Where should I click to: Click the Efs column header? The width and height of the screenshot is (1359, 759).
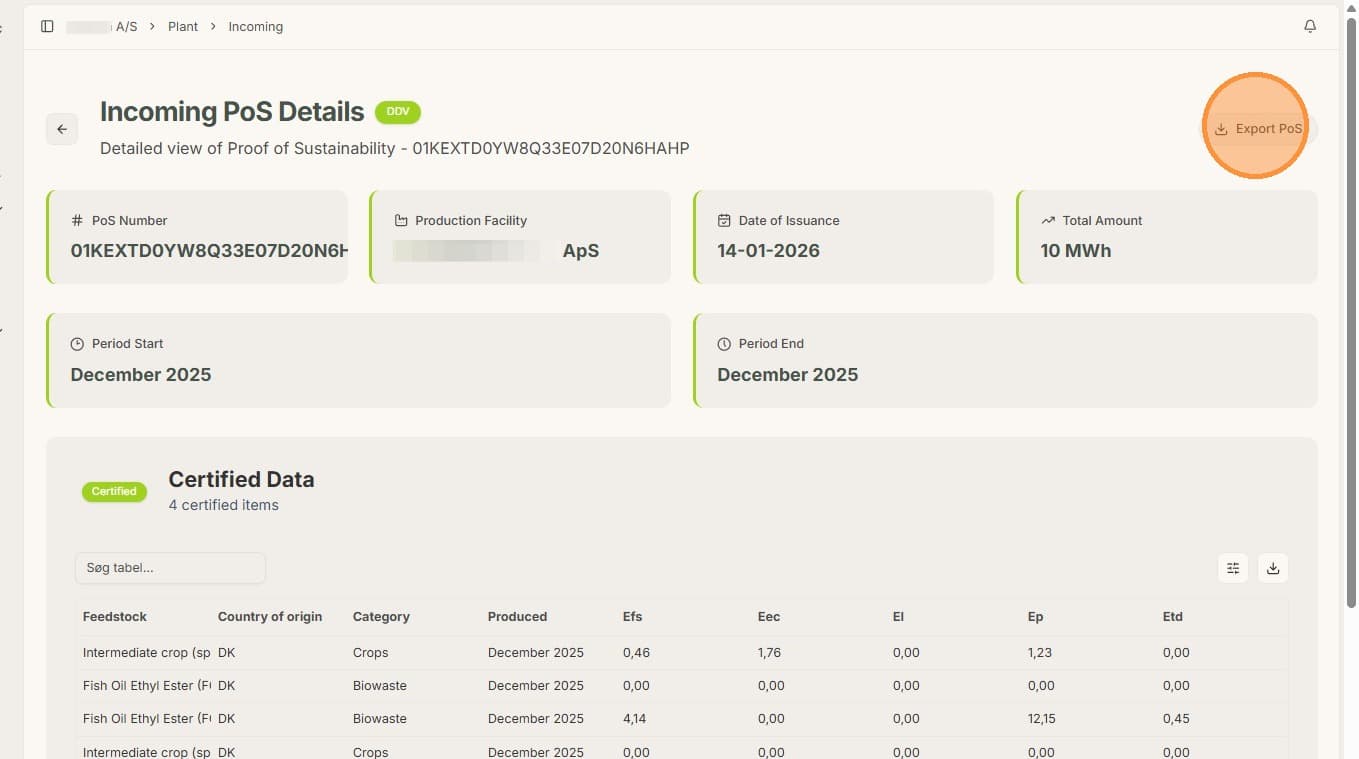coord(632,617)
